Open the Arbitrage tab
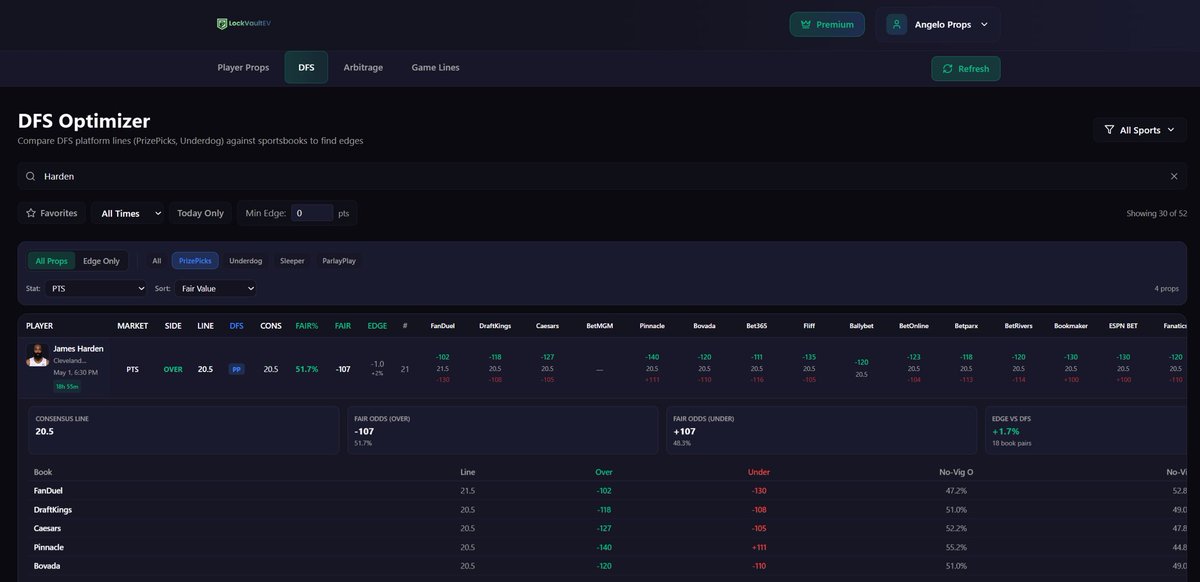This screenshot has height=582, width=1200. pyautogui.click(x=363, y=68)
